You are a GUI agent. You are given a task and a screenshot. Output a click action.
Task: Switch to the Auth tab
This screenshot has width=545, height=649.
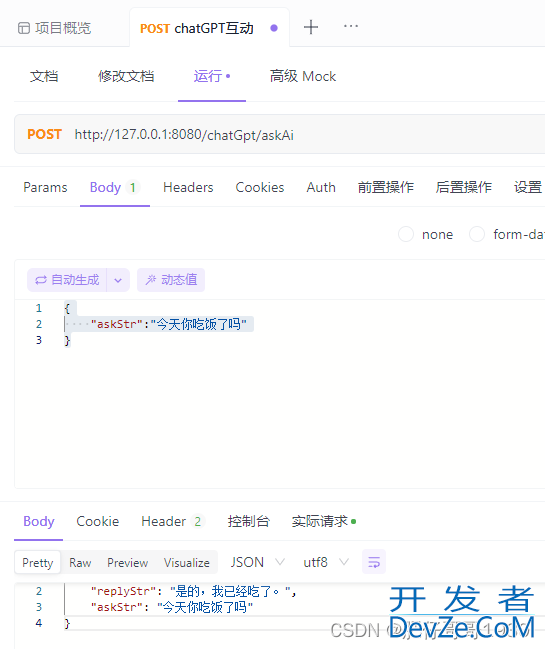321,187
